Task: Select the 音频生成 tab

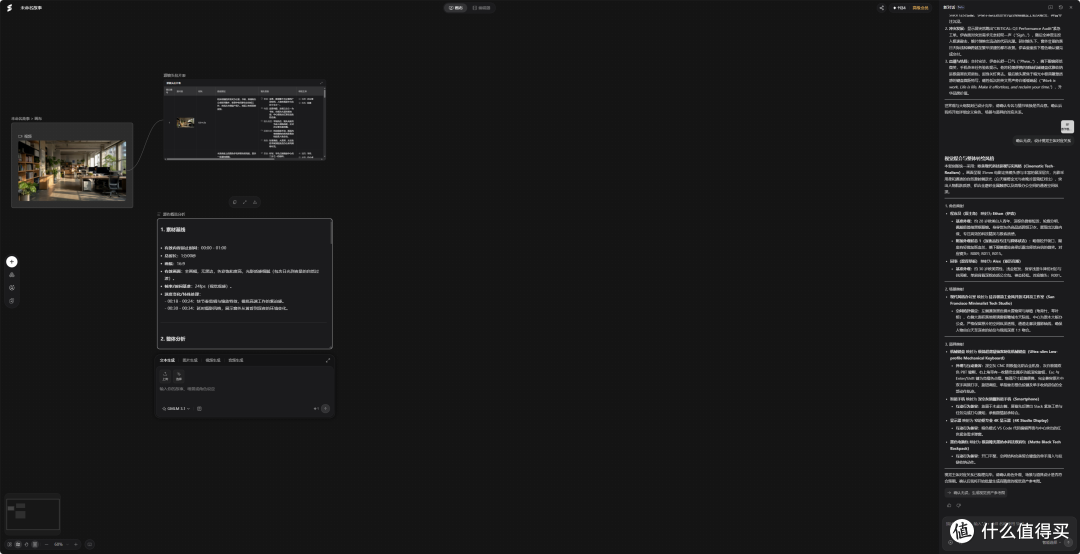Action: coord(236,360)
